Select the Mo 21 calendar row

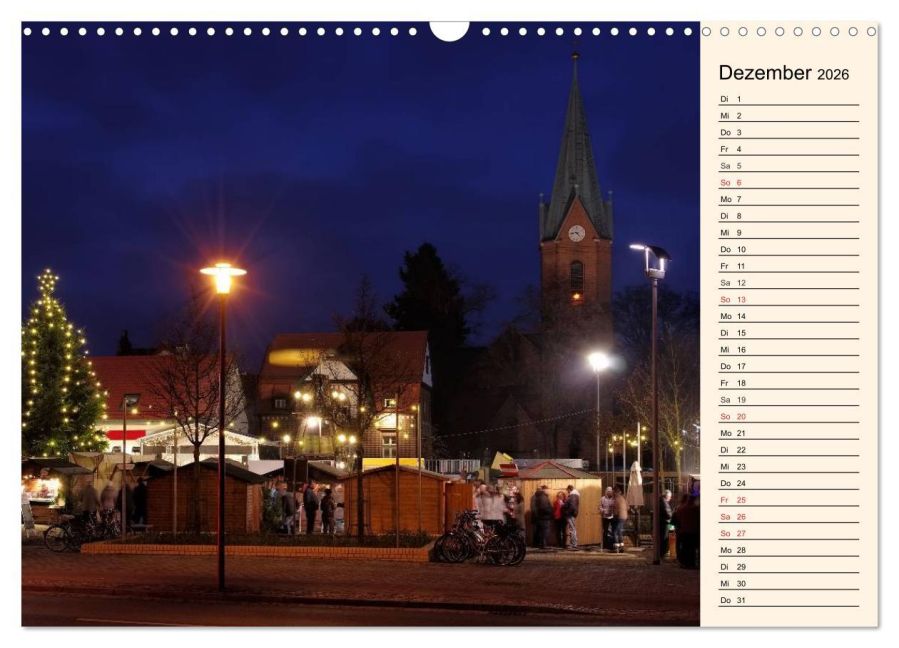[789, 433]
